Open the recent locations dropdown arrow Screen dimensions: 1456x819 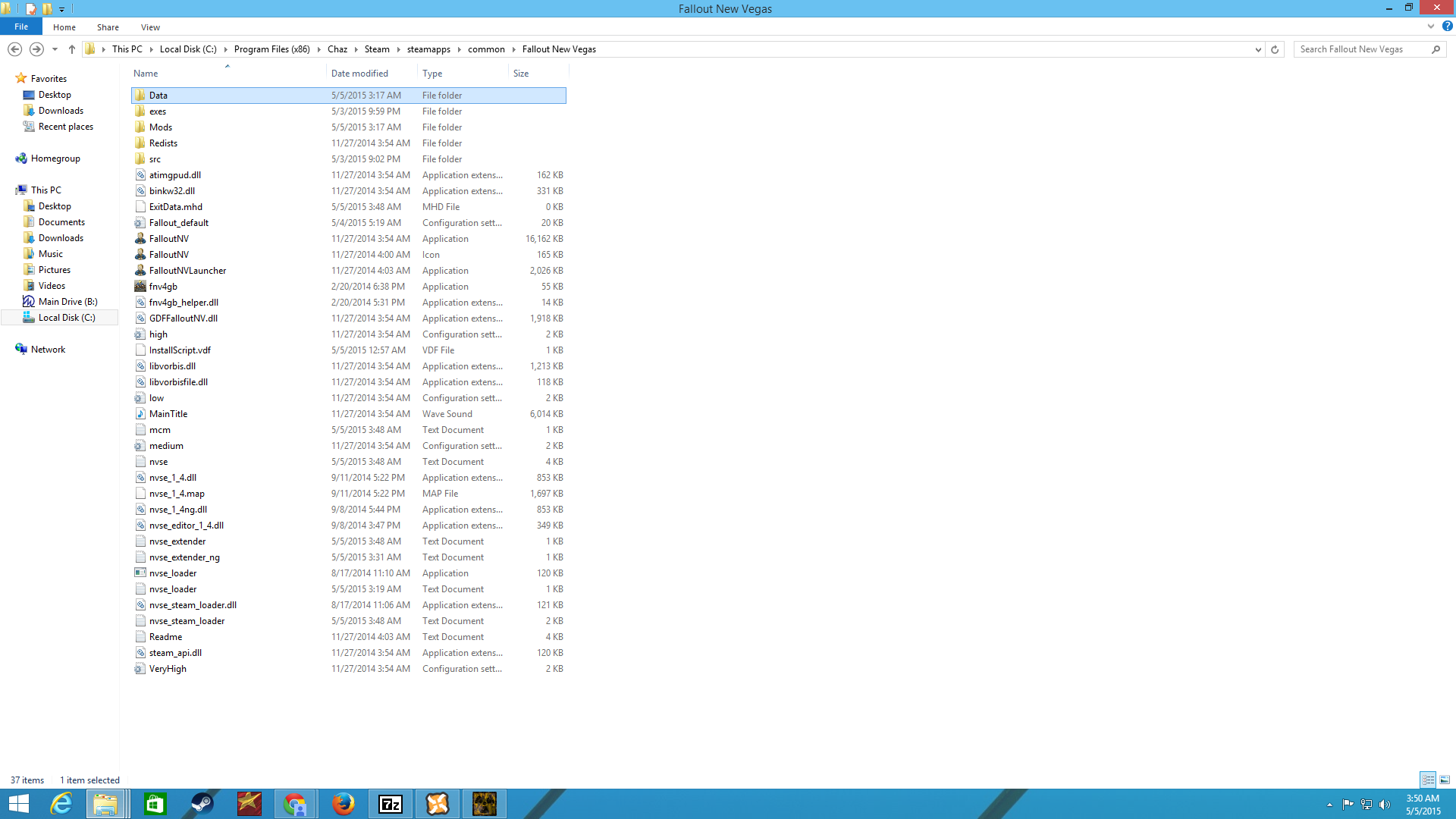click(x=55, y=49)
